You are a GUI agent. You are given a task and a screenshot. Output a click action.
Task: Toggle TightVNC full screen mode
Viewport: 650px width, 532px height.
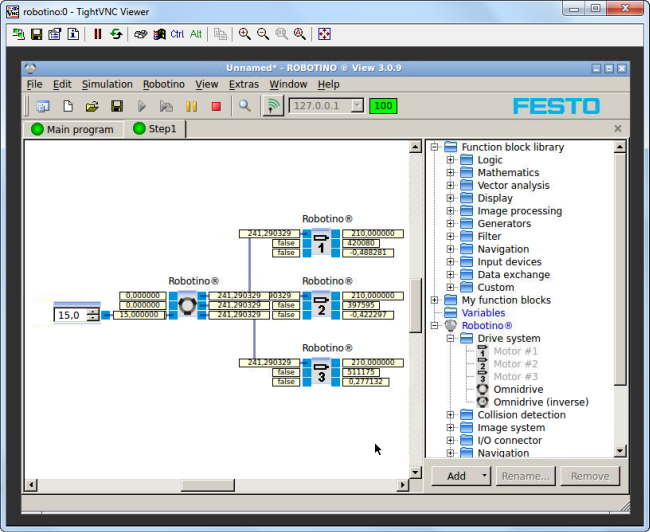coord(324,34)
